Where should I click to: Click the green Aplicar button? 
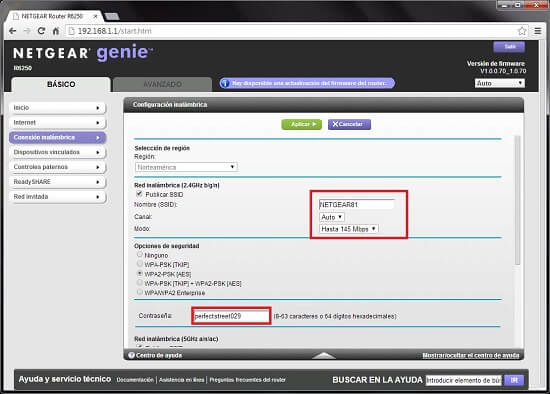301,124
